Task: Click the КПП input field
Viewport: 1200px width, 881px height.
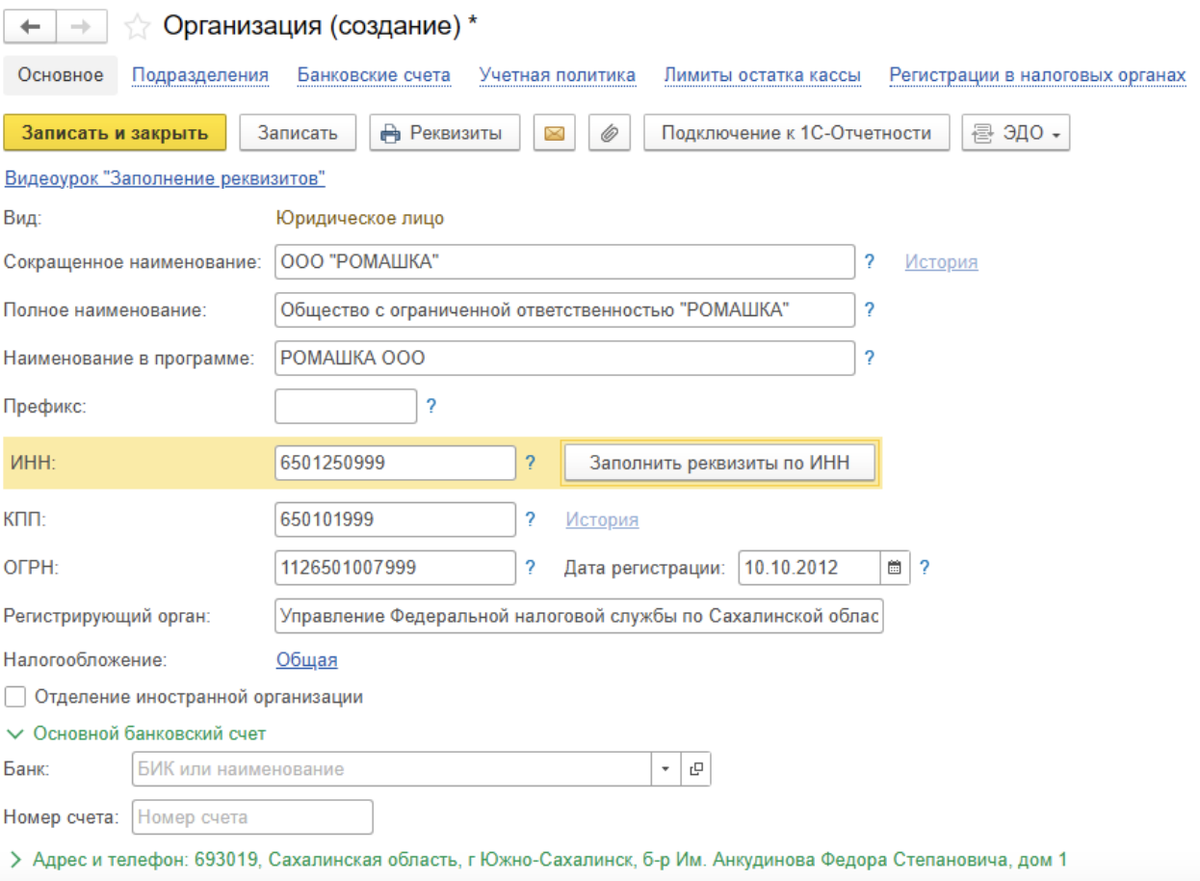Action: (395, 520)
